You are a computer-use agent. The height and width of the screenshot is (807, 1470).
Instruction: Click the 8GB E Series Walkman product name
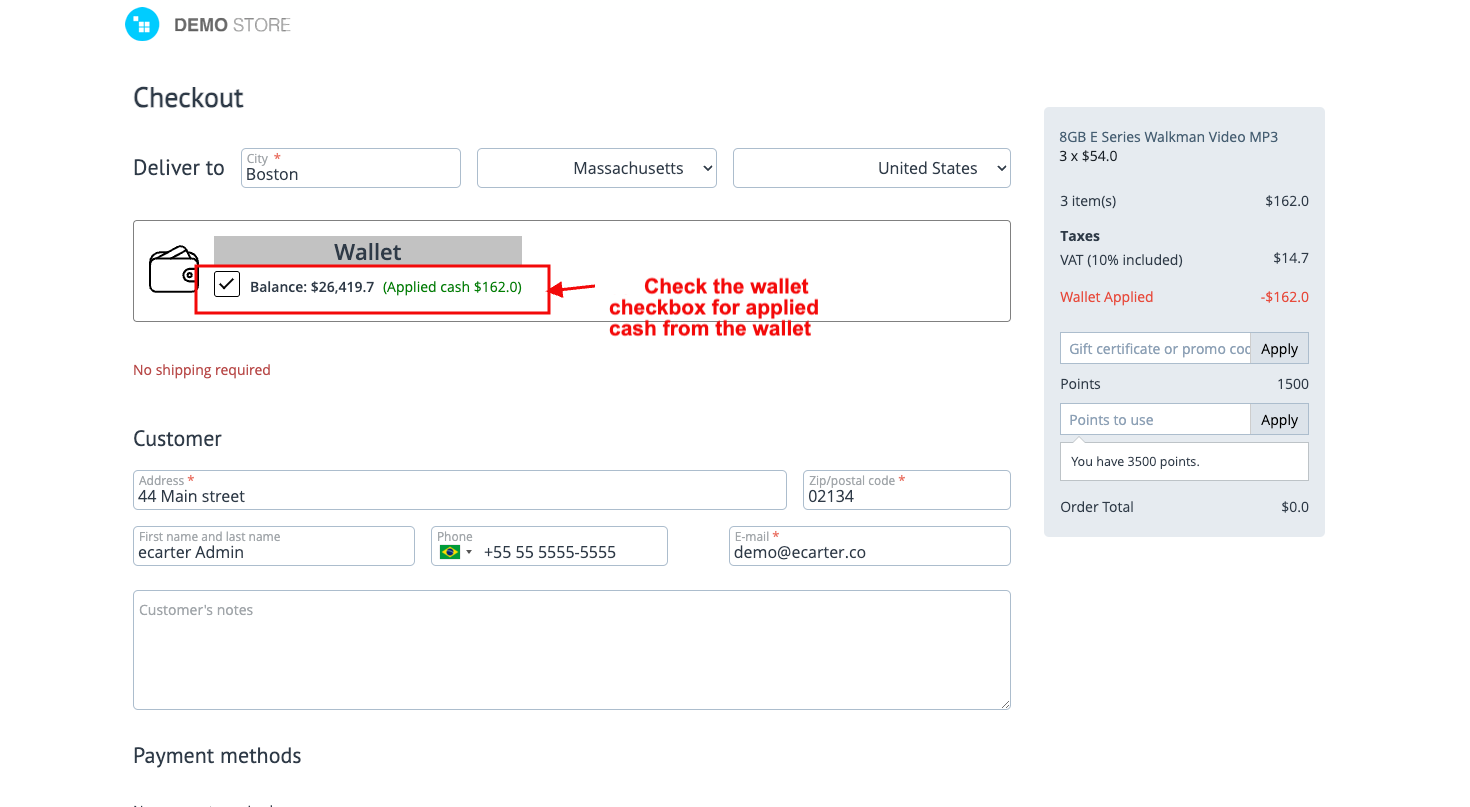click(1168, 137)
